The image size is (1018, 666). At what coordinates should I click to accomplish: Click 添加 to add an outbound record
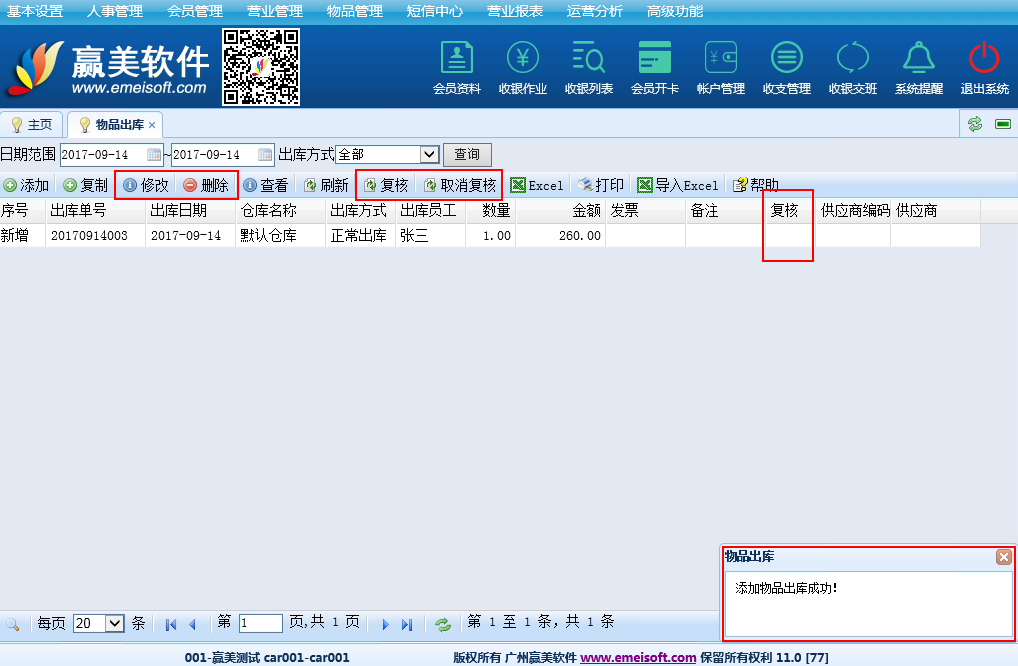27,185
